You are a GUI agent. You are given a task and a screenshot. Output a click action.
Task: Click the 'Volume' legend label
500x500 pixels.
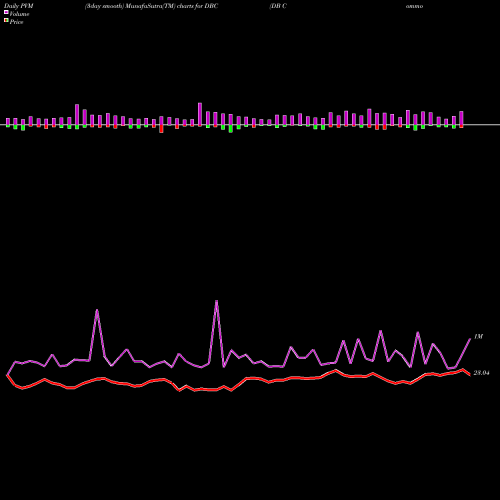(19, 14)
